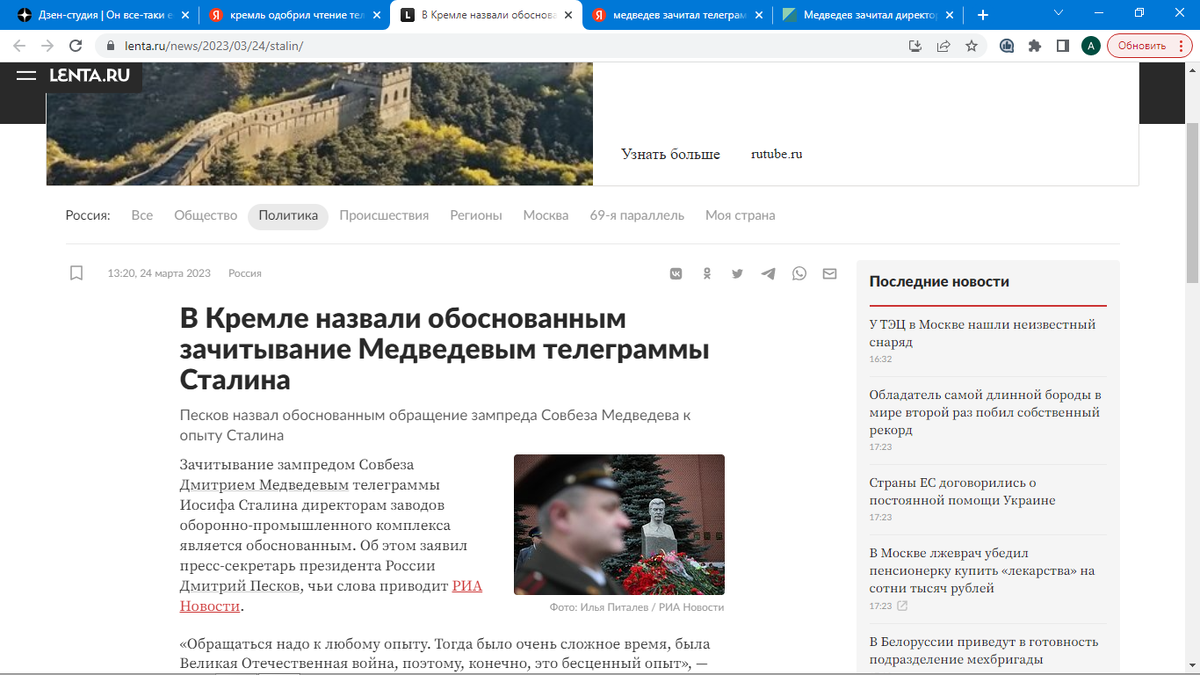Click the install/save page icon in address bar
1200x675 pixels.
(915, 46)
